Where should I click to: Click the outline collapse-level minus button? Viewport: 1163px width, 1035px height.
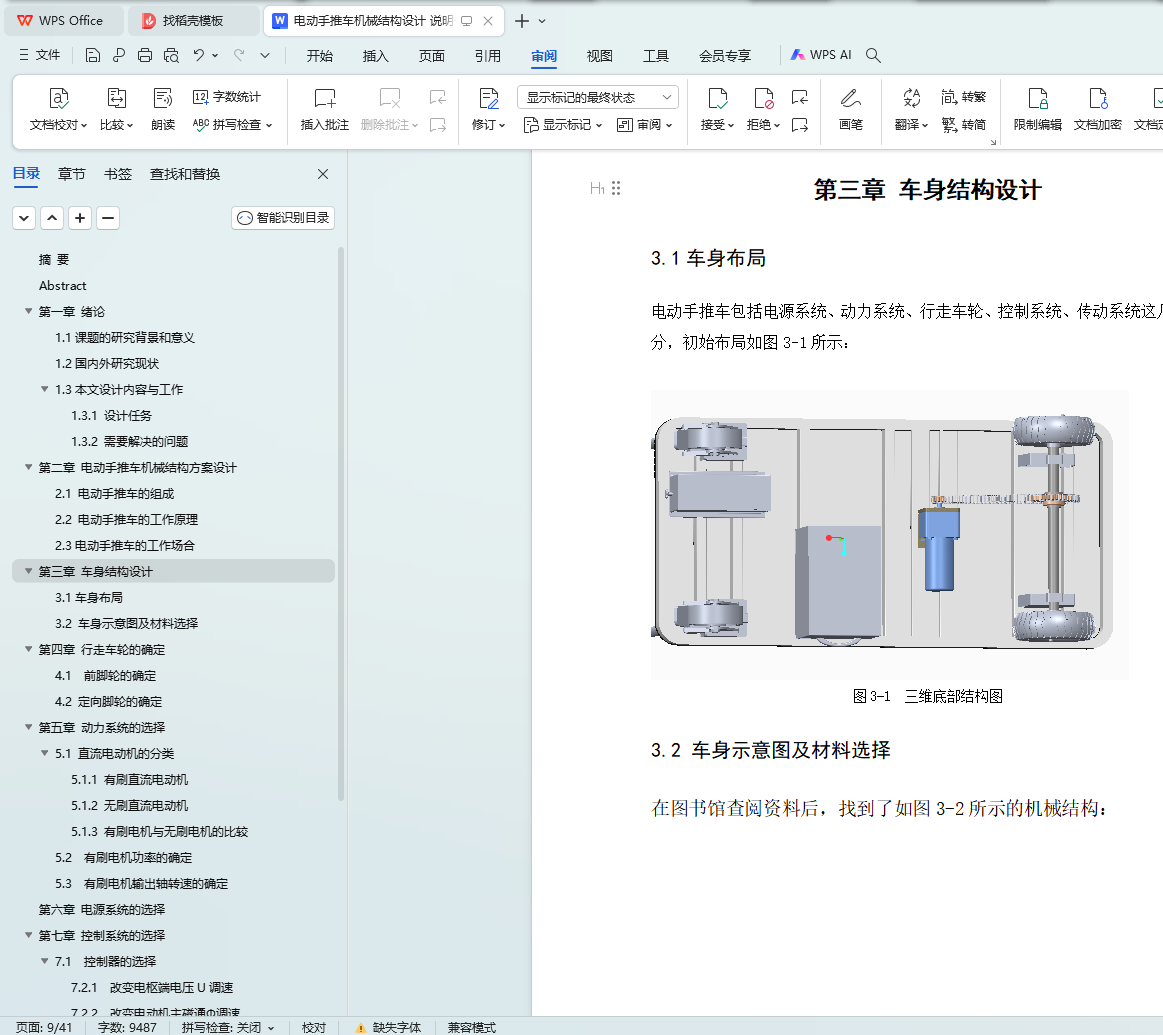(x=108, y=217)
